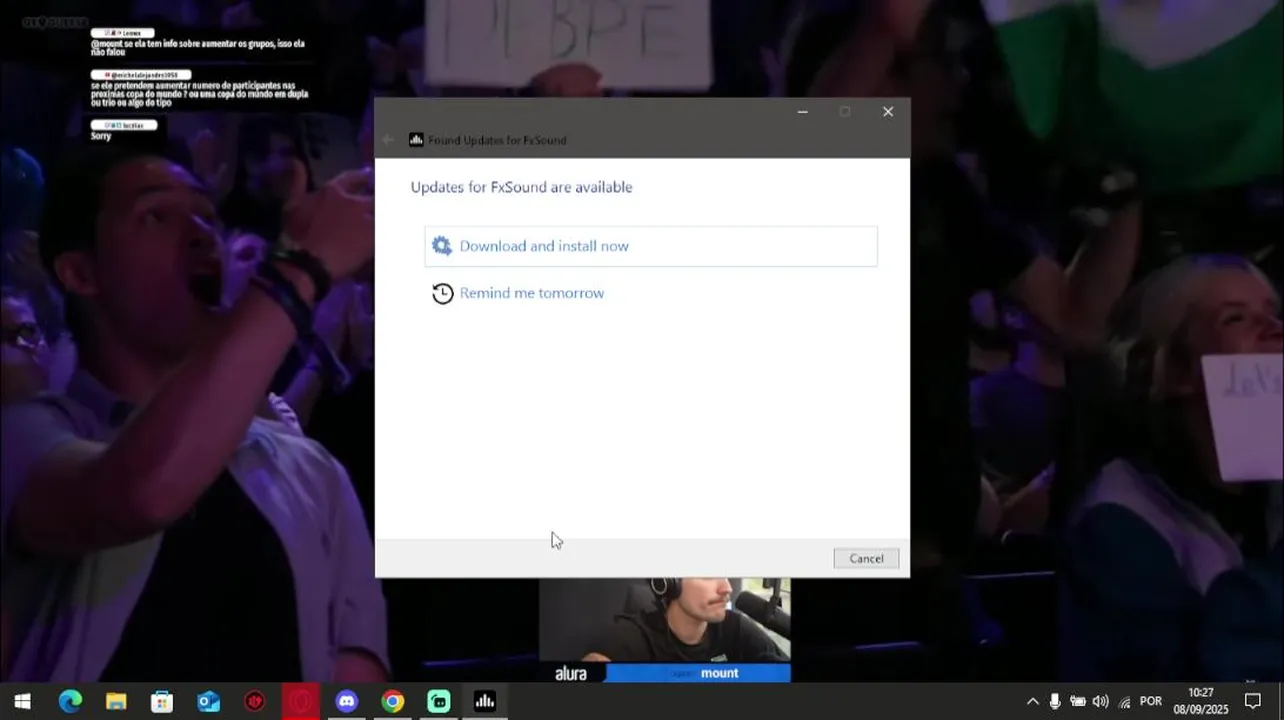This screenshot has width=1284, height=720.
Task: Click the alura label under webcam
Action: point(571,673)
